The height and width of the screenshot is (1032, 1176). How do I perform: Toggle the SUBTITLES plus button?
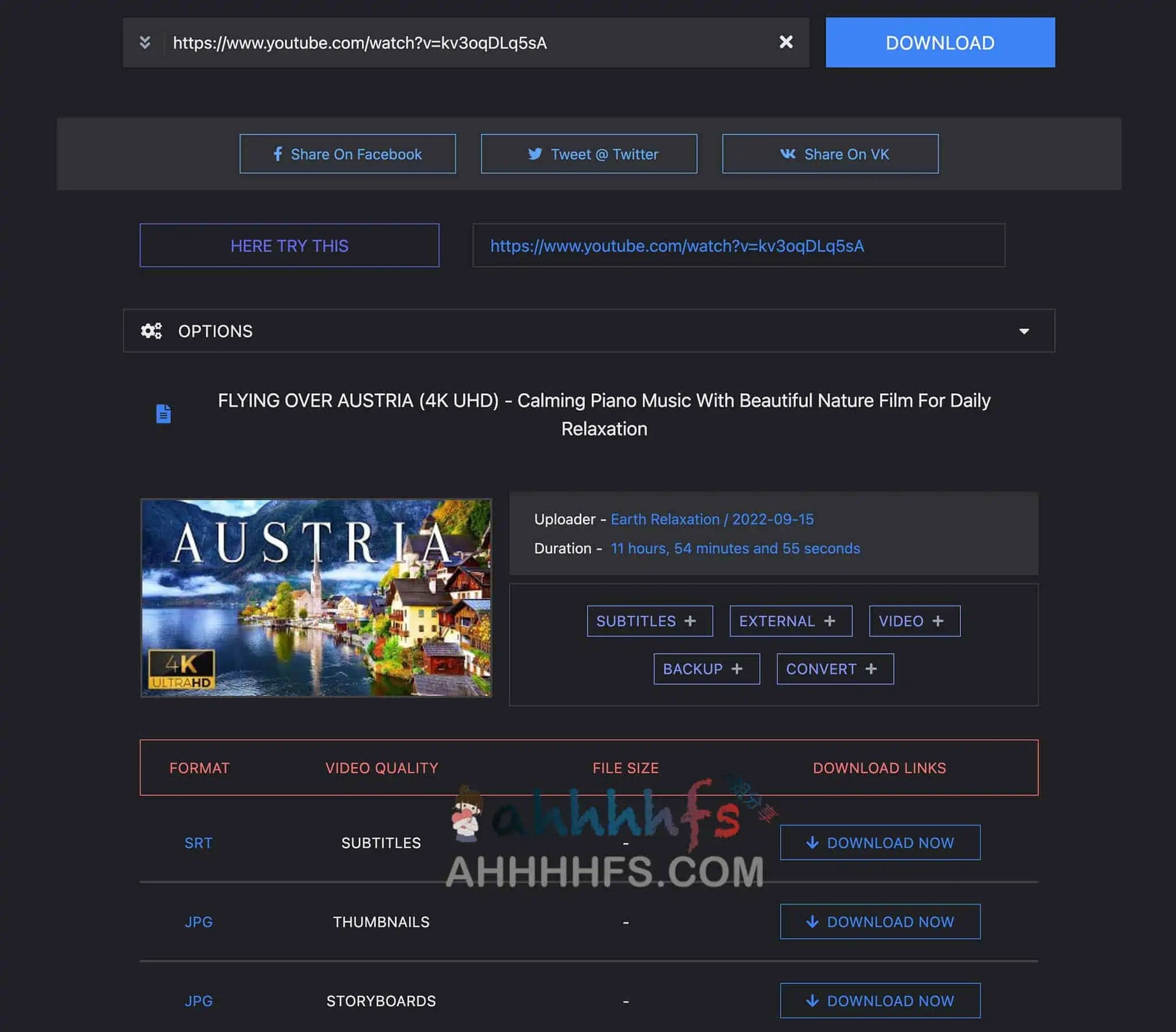(649, 620)
